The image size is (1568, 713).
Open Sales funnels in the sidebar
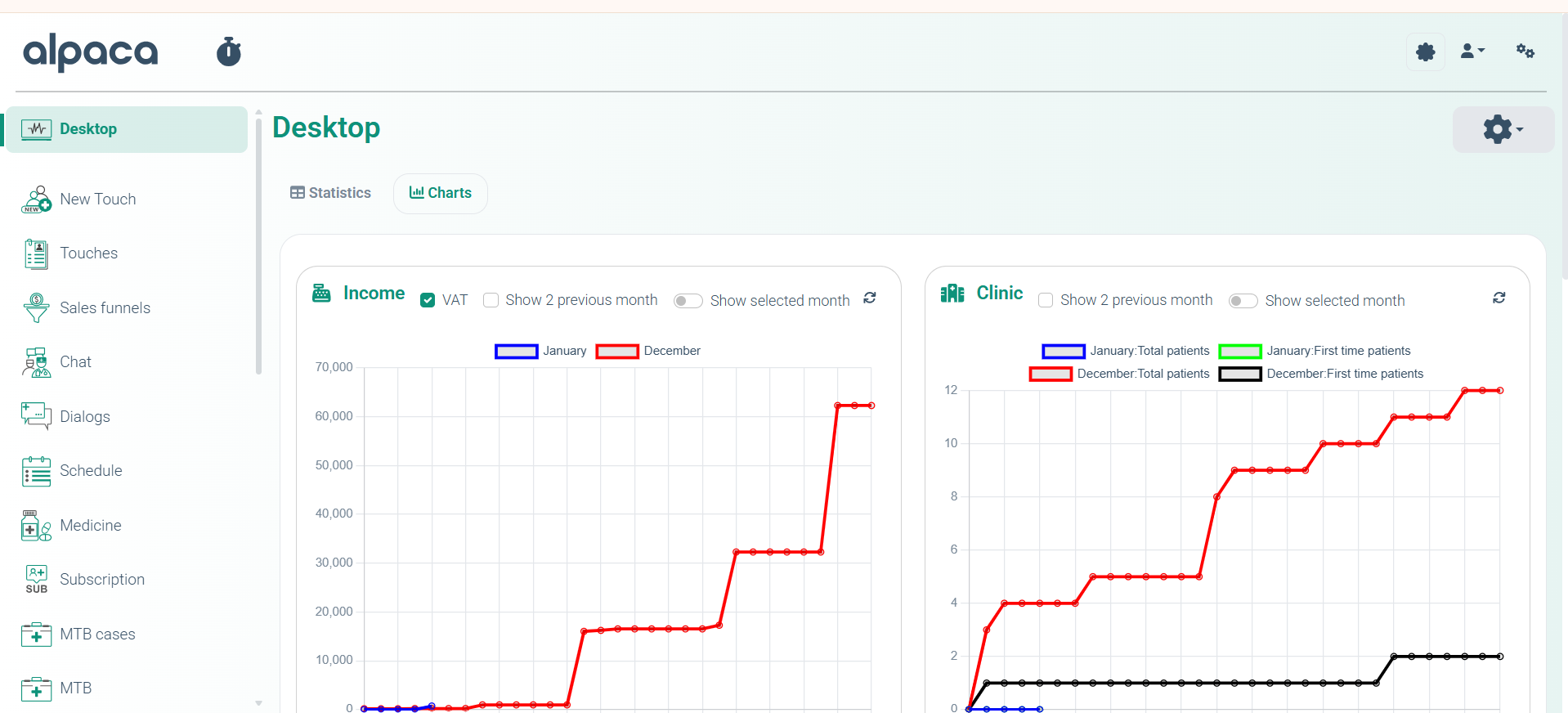105,308
